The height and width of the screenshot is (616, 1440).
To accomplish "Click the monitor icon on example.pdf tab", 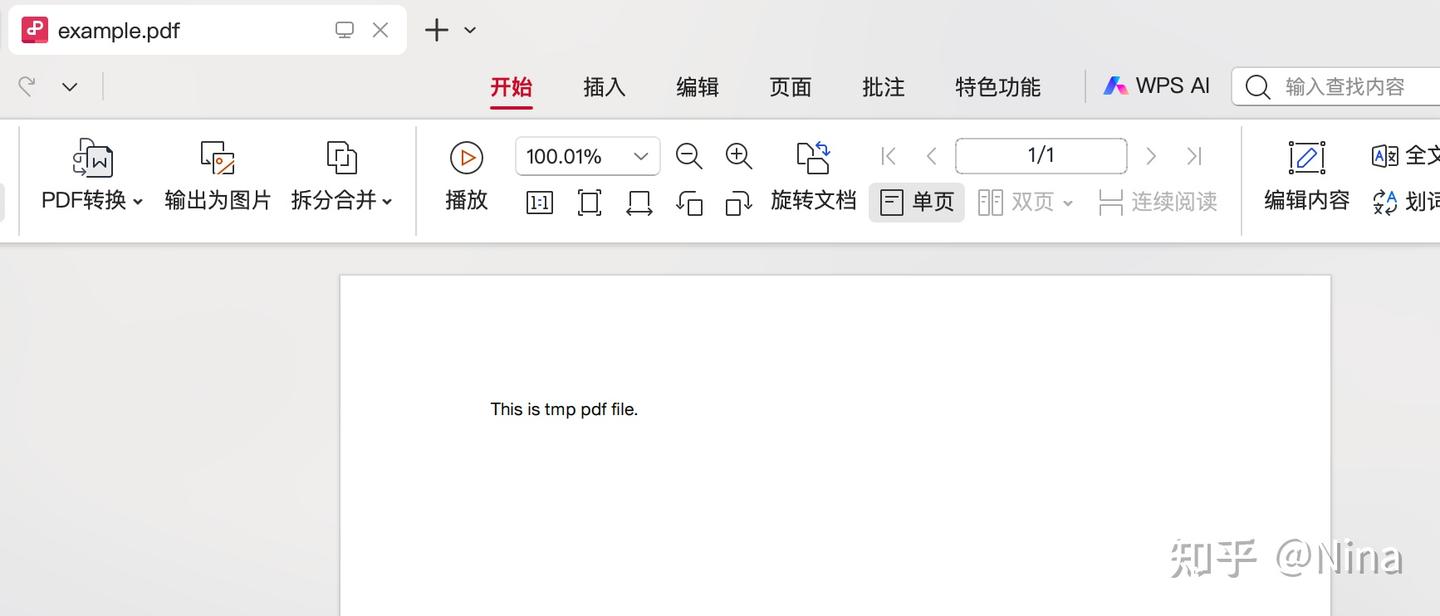I will [345, 30].
